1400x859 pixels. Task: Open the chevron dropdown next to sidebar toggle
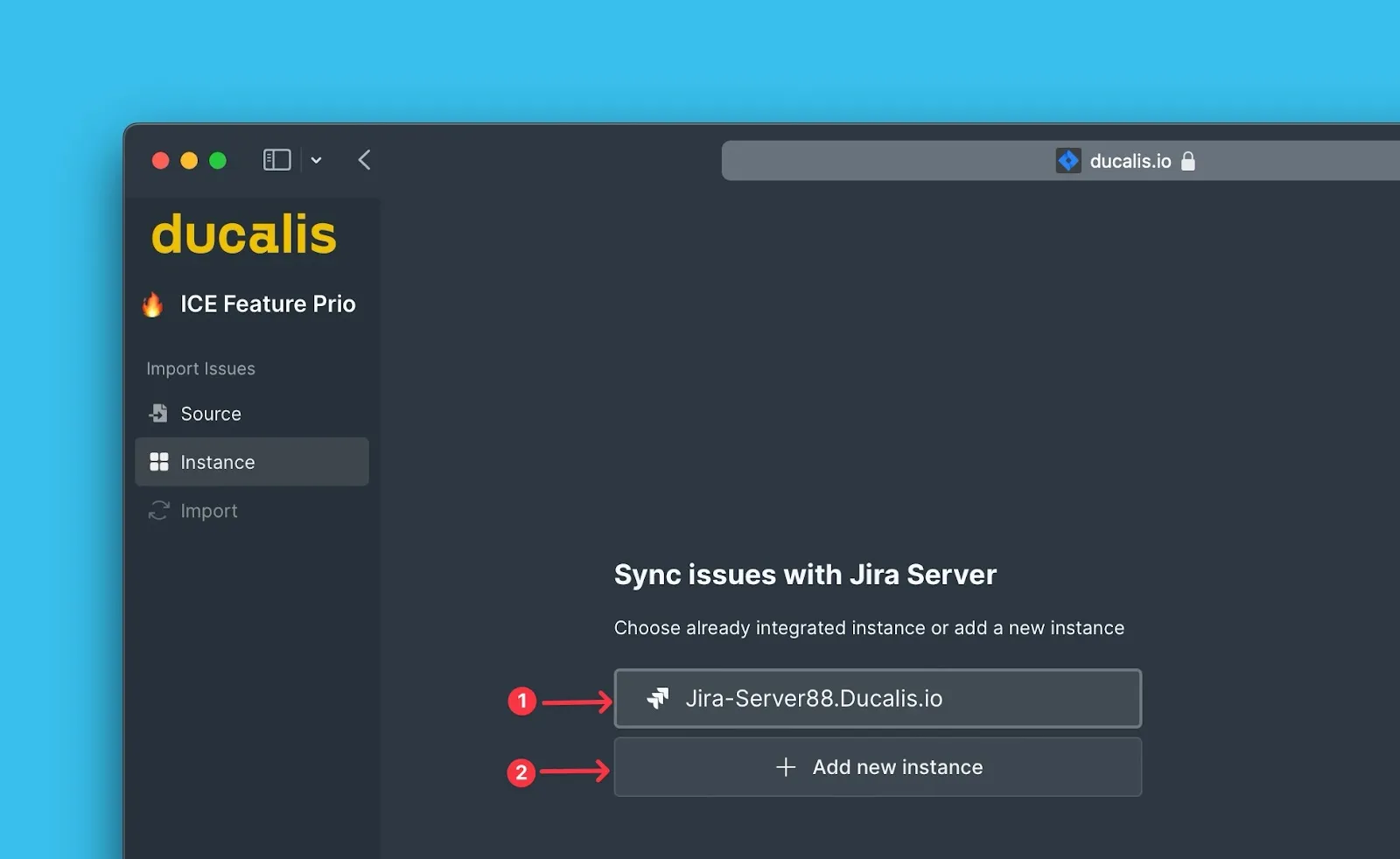pos(316,160)
